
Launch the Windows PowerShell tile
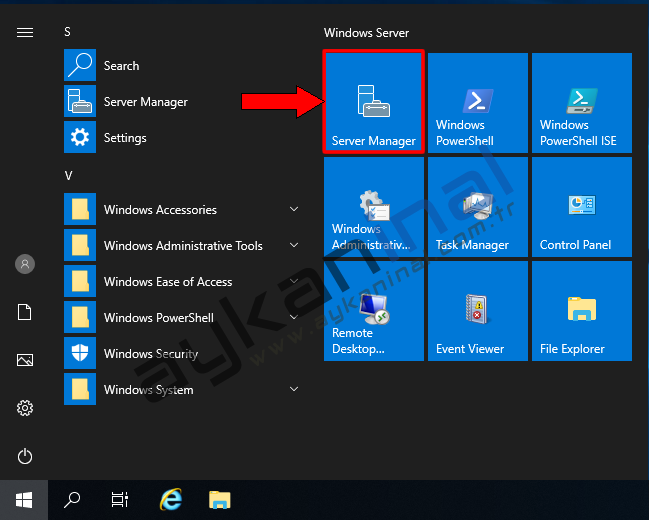pos(477,103)
